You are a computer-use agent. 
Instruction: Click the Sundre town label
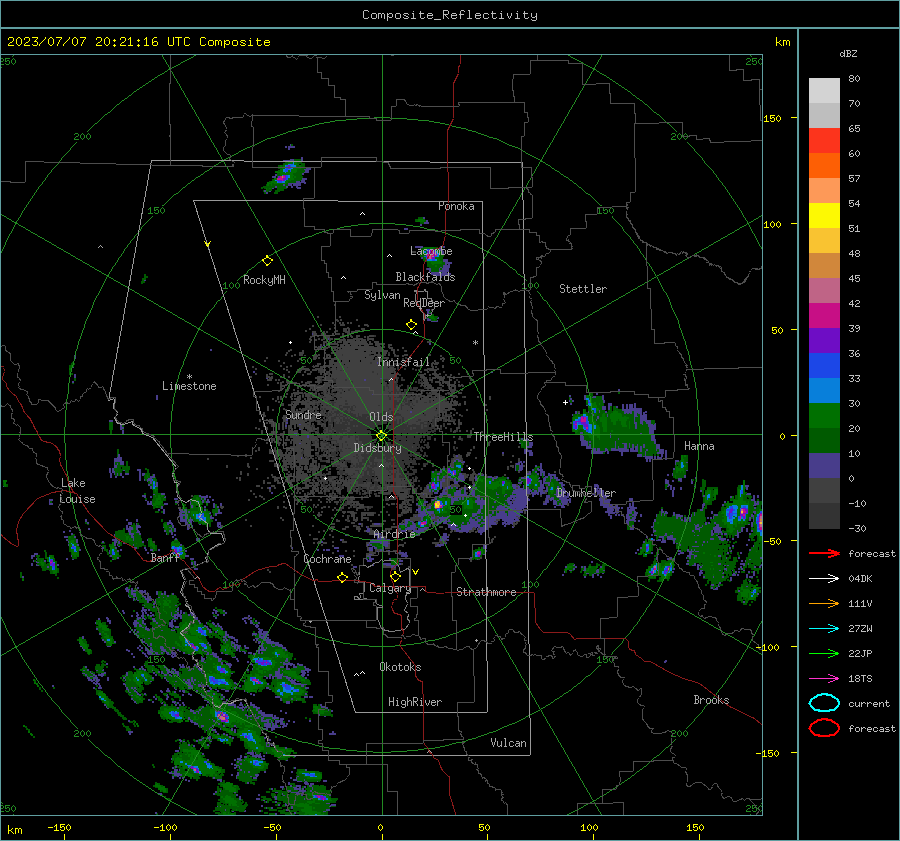point(303,415)
